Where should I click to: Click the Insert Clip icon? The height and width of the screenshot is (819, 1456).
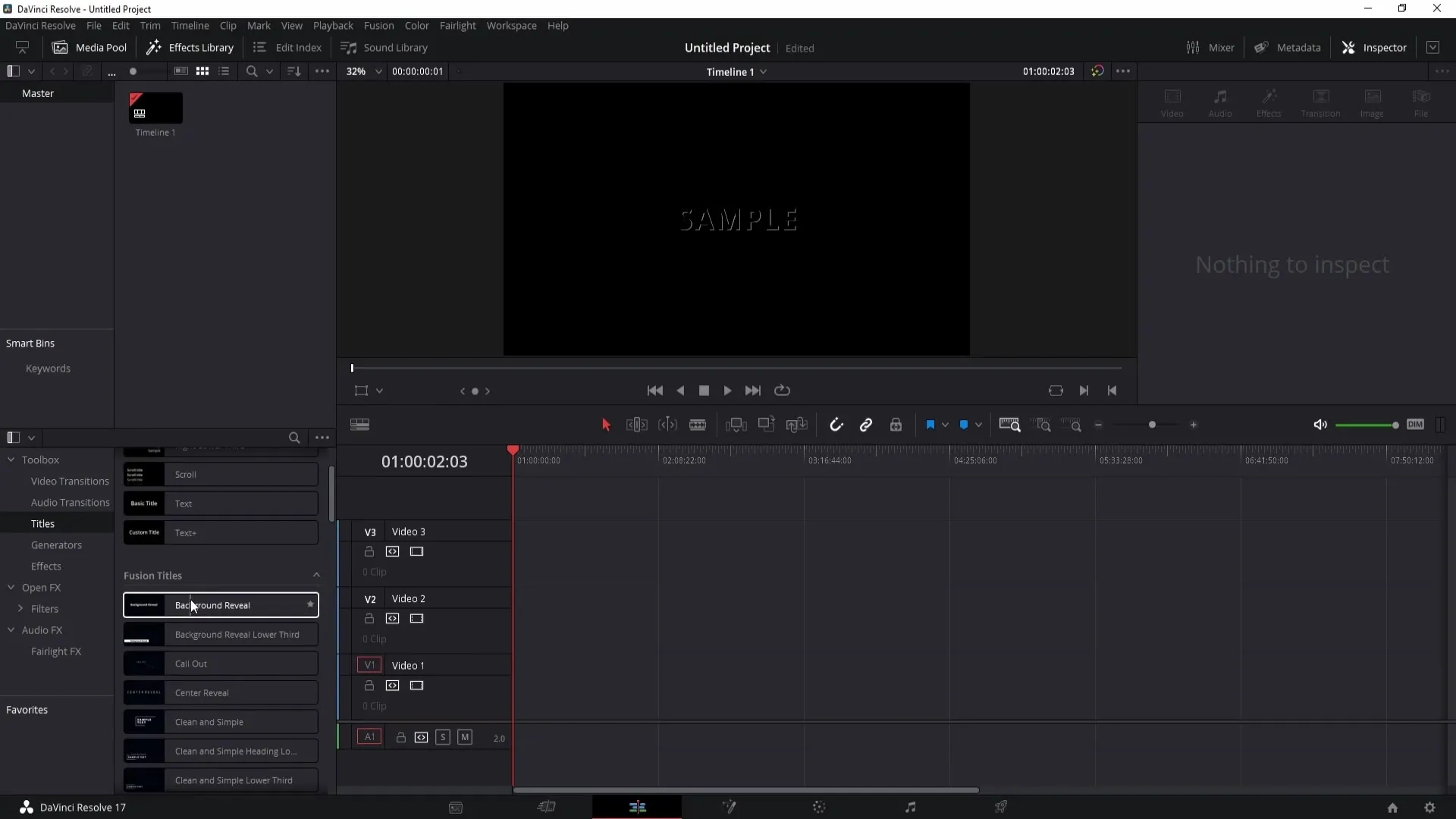coord(736,425)
